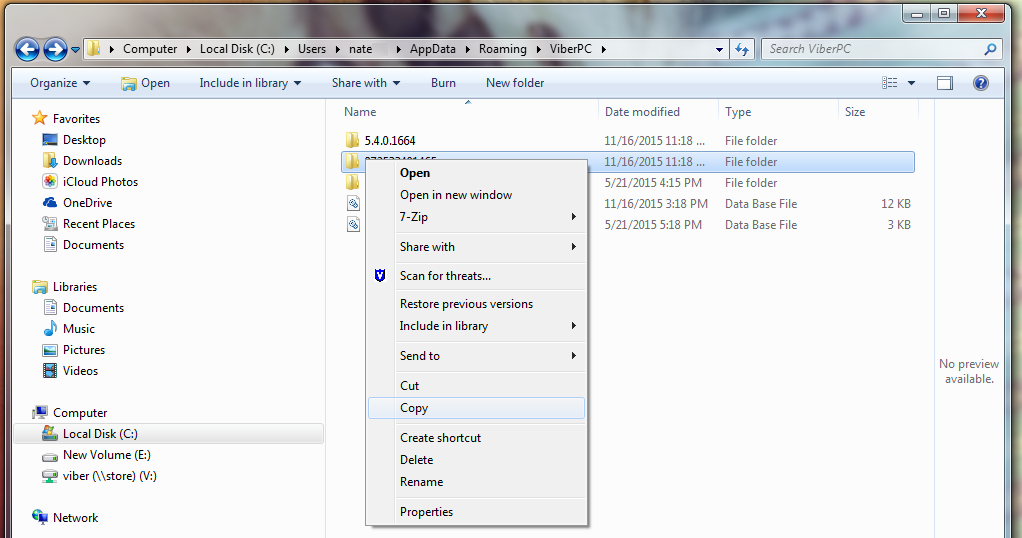Sort by Date modified column header
Viewport: 1022px width, 538px height.
[642, 112]
